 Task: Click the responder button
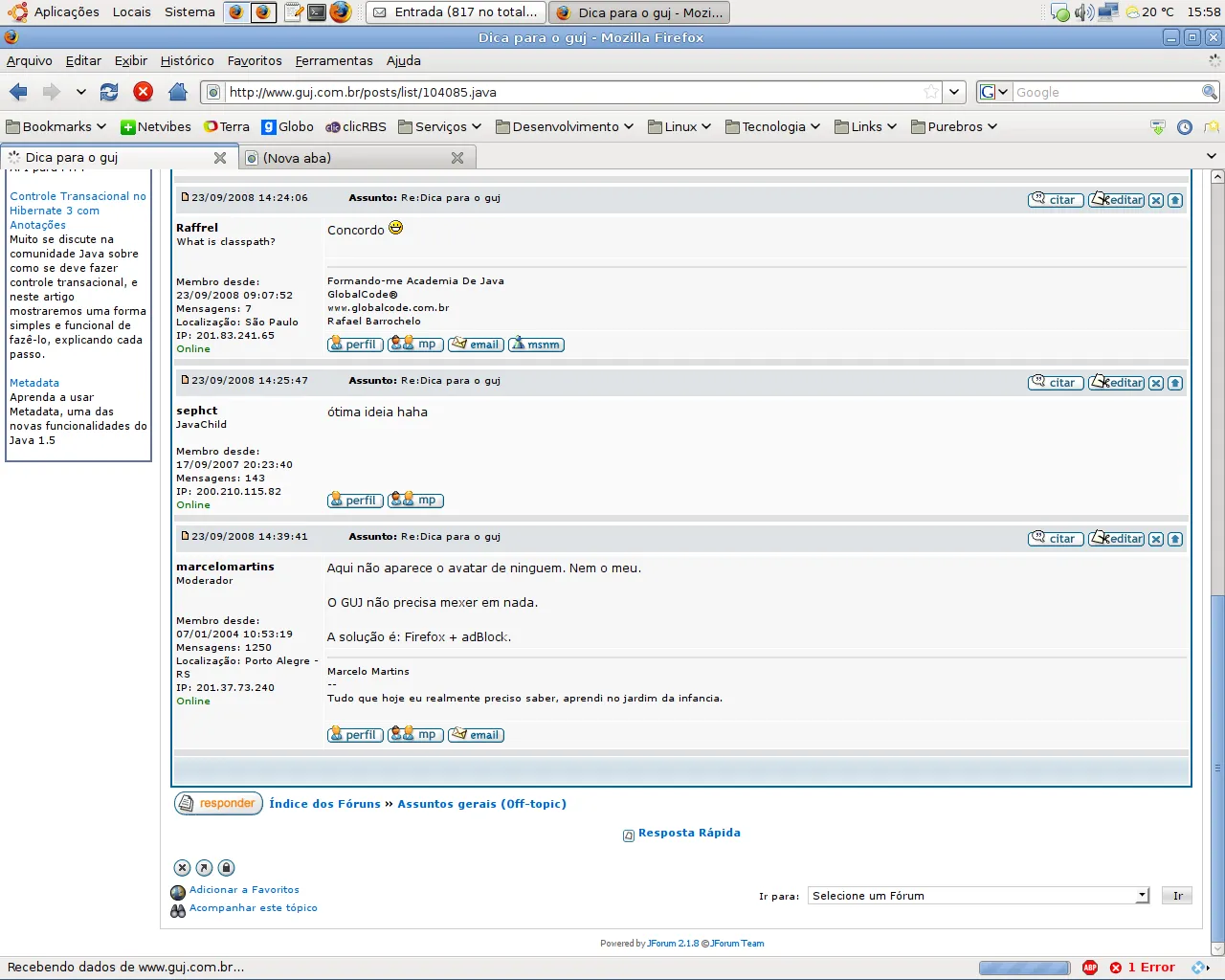(x=219, y=804)
